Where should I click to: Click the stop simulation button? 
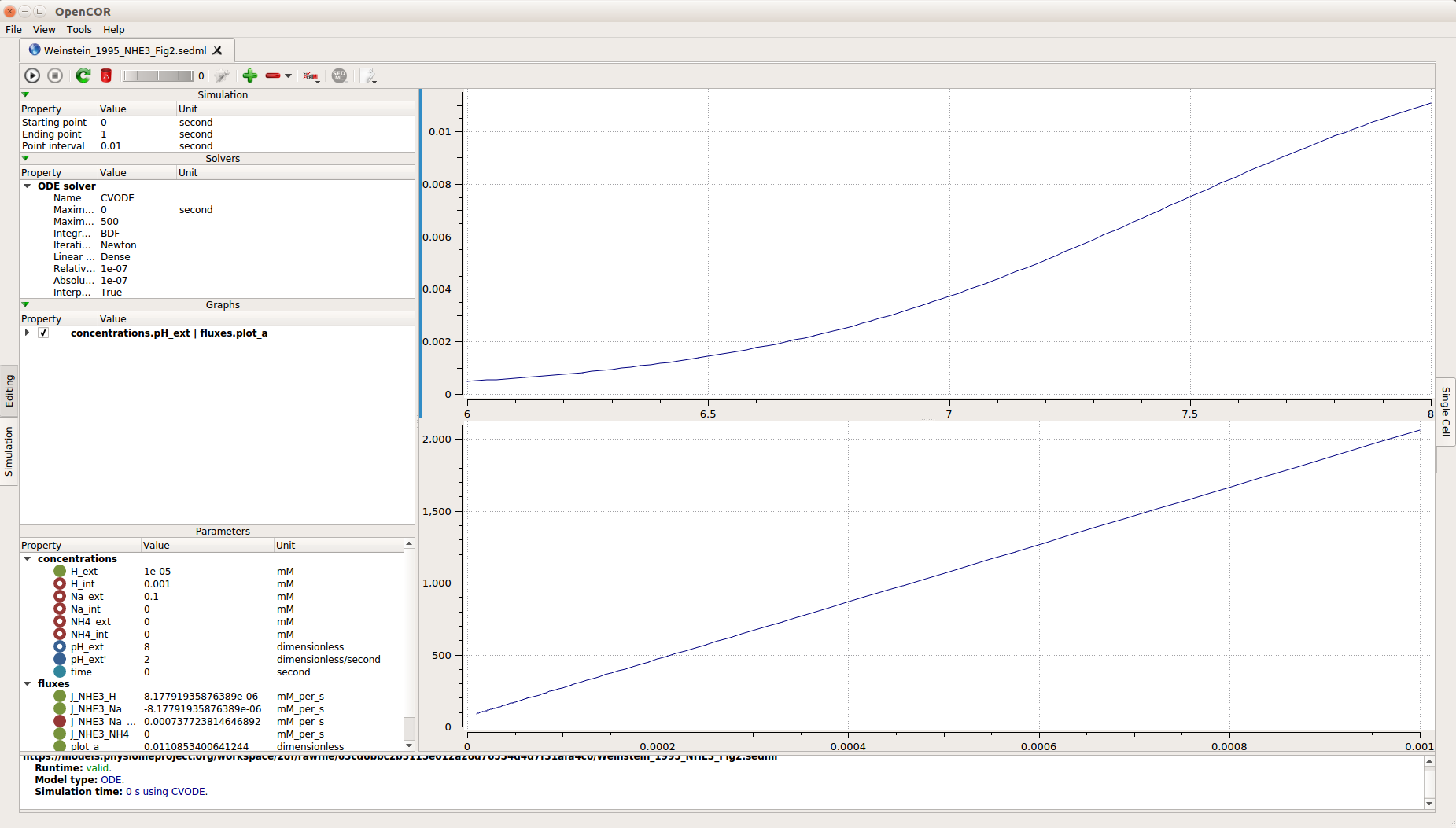[x=55, y=75]
